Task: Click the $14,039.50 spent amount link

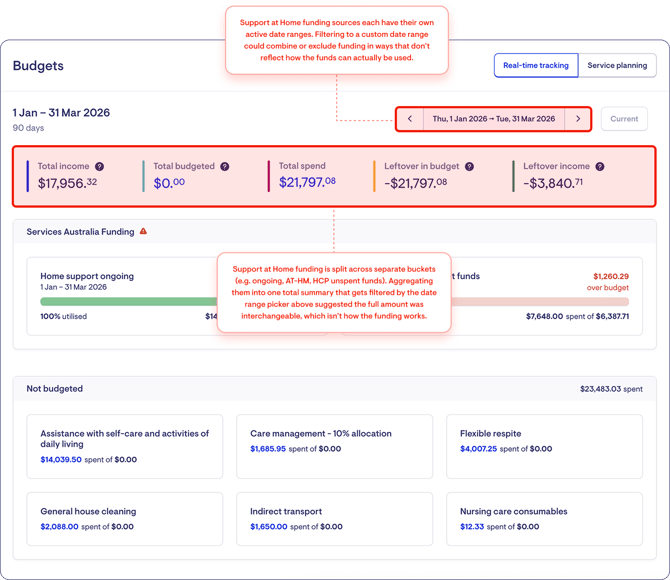Action: 59,460
